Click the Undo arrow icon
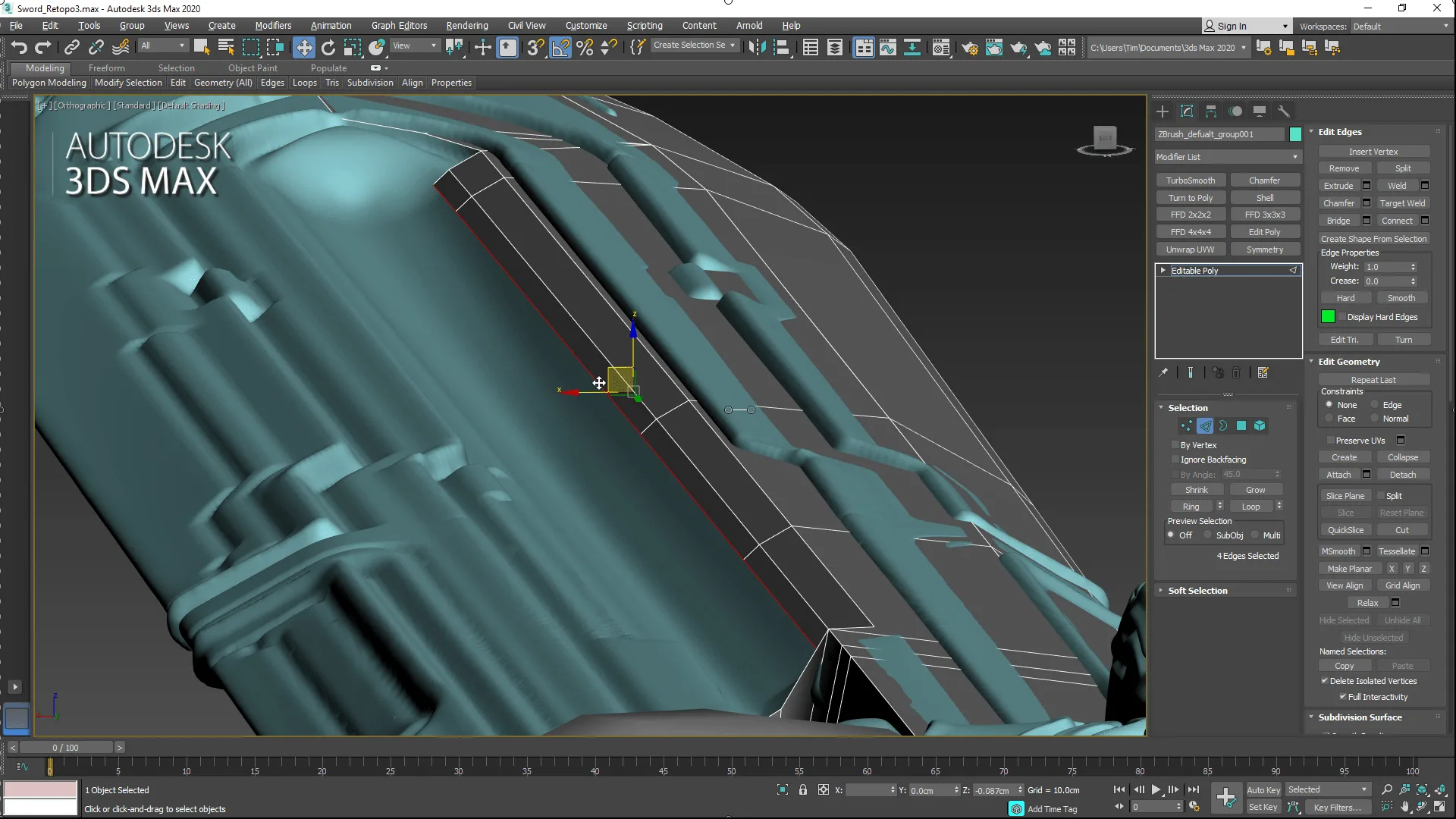 [x=19, y=48]
